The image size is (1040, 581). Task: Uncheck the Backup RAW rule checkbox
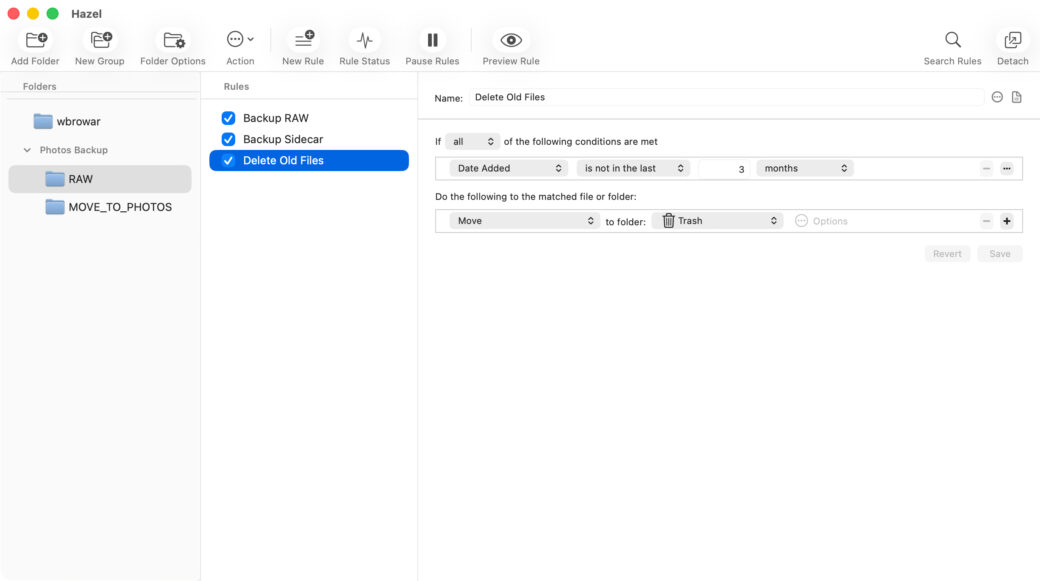click(228, 118)
